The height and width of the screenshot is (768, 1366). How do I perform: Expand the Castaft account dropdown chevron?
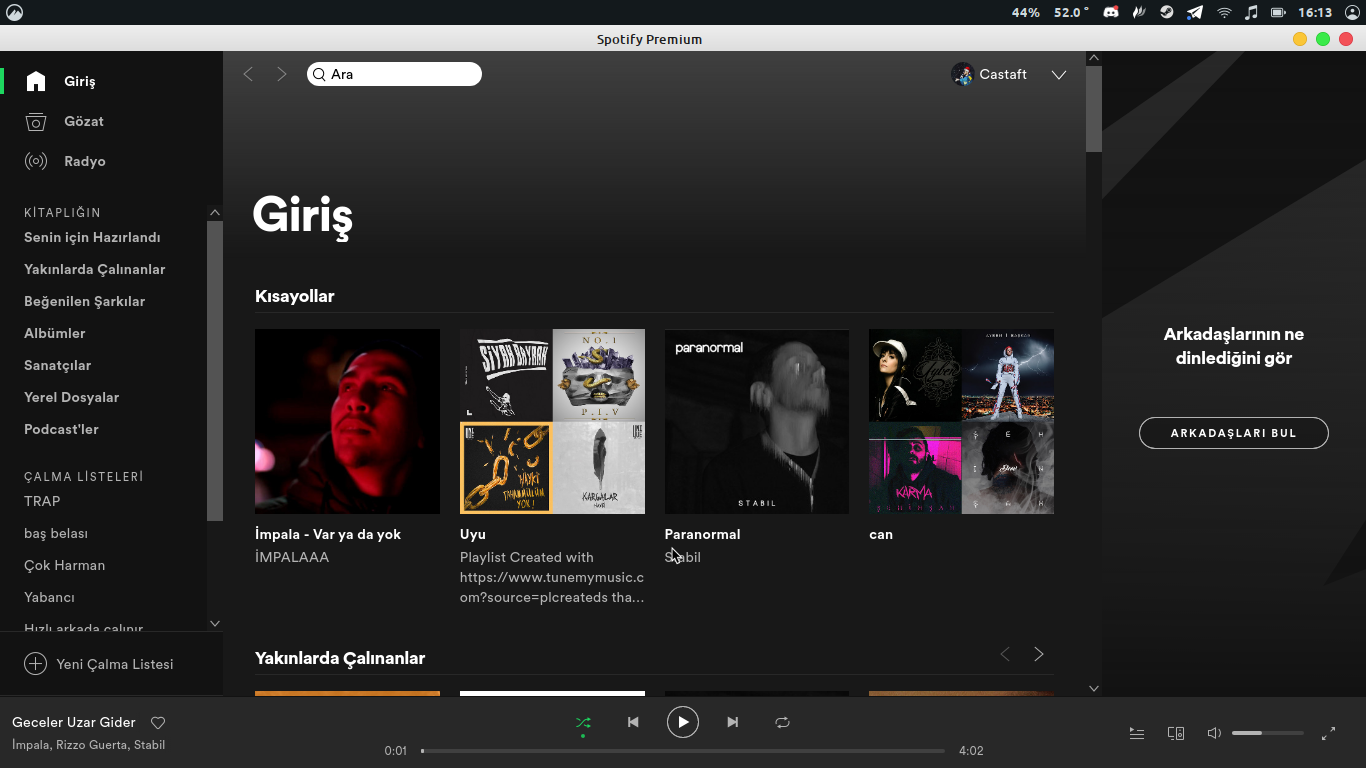[1059, 75]
